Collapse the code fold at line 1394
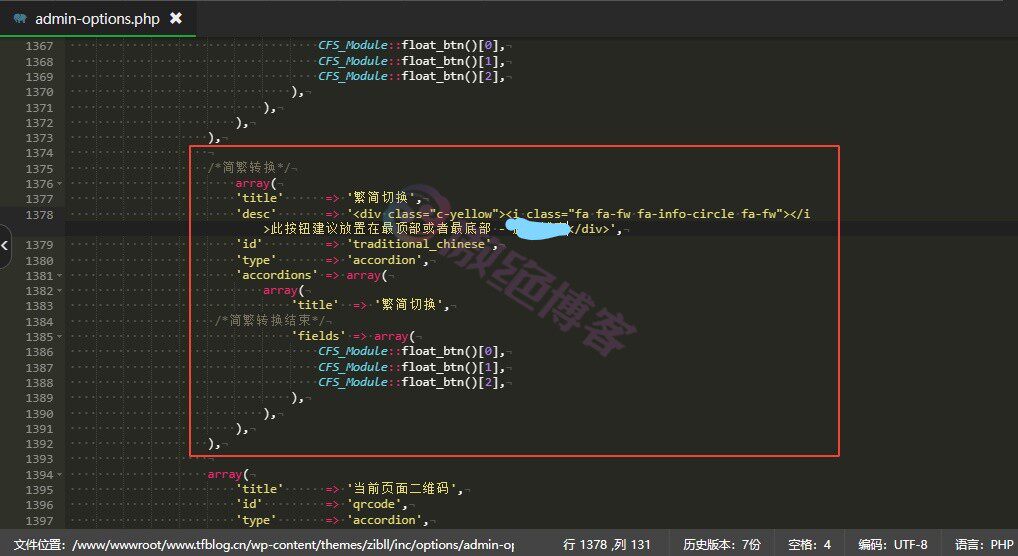Image resolution: width=1018 pixels, height=556 pixels. (x=60, y=475)
